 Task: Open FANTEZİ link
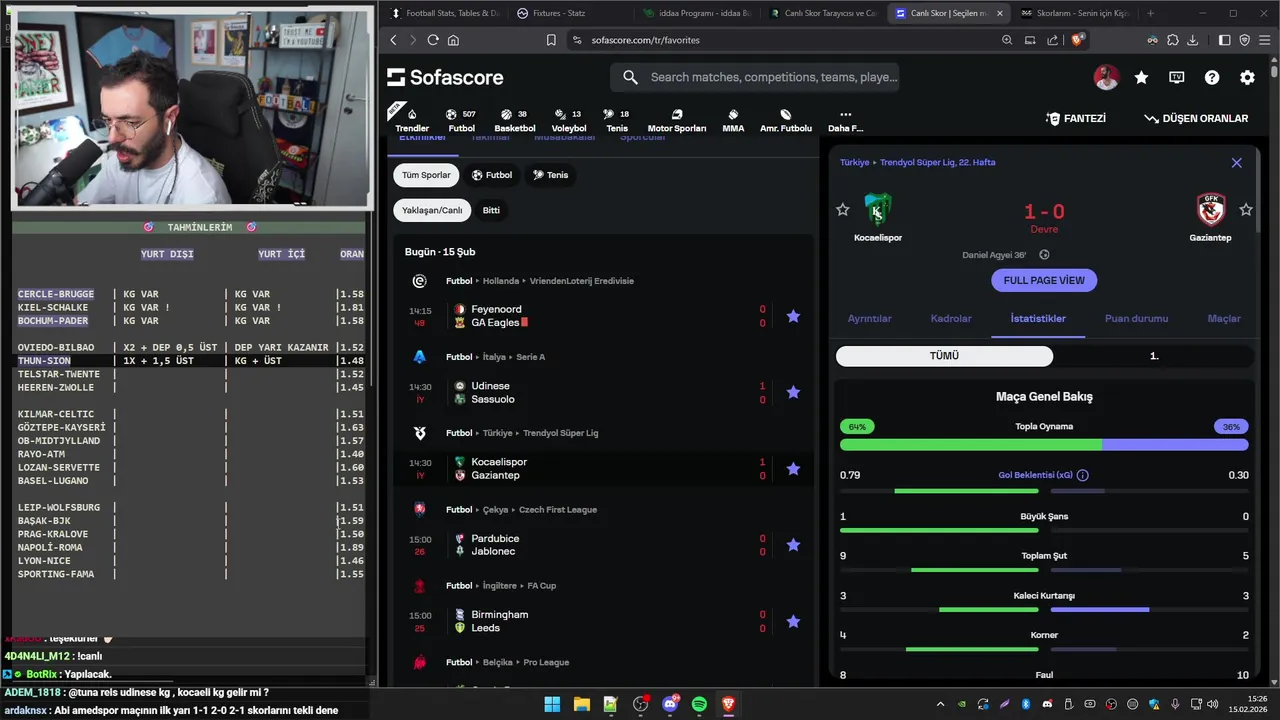(1076, 118)
